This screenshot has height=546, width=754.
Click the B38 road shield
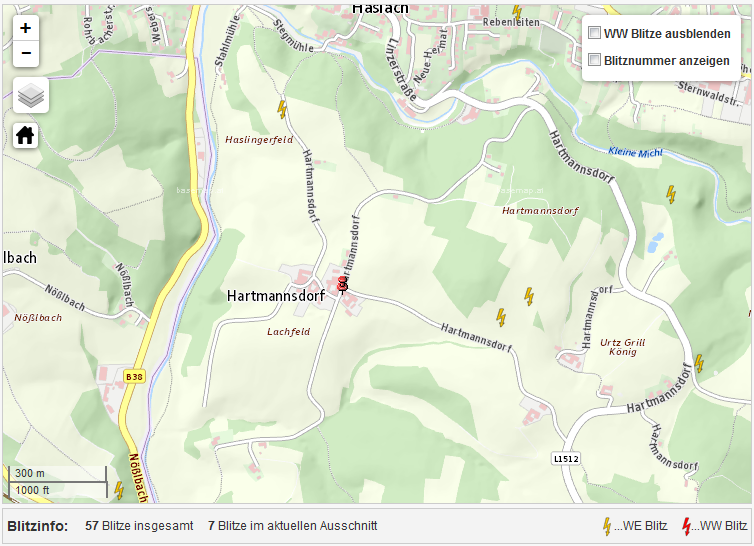tap(135, 376)
